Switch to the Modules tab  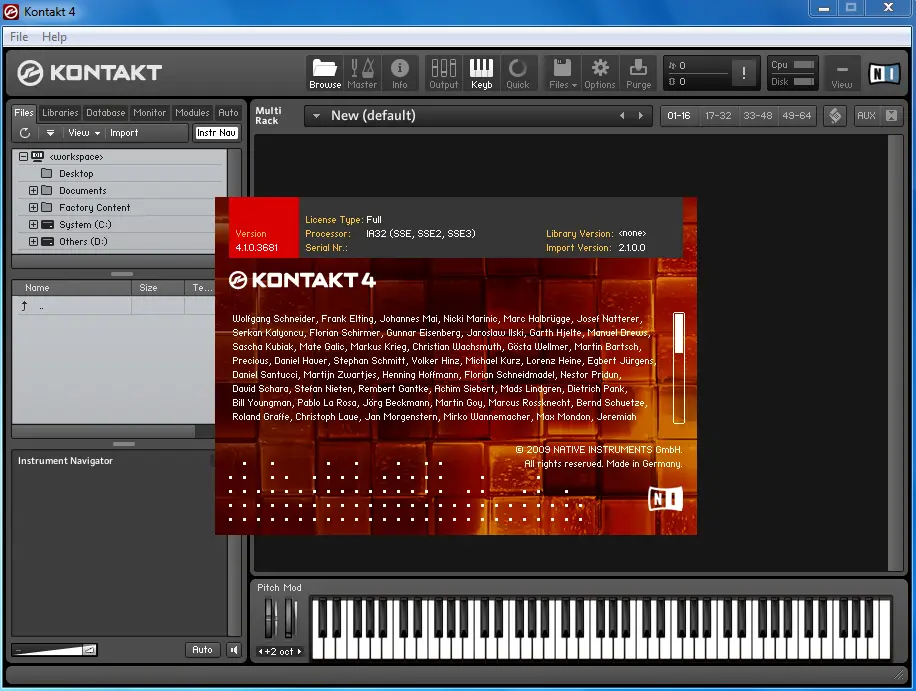pyautogui.click(x=192, y=113)
